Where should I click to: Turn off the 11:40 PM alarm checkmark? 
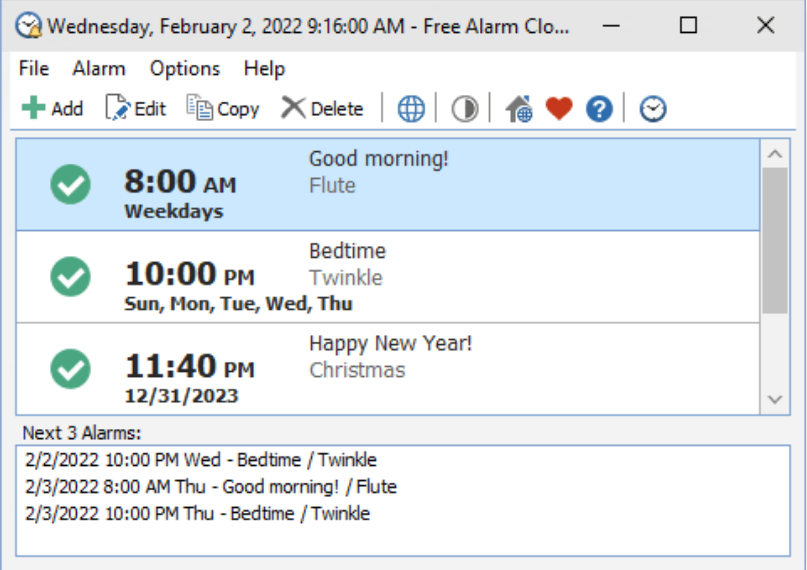tap(71, 368)
